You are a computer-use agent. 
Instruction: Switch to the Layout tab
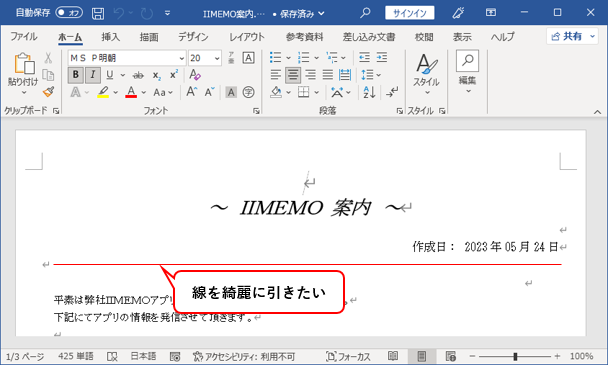click(x=247, y=37)
